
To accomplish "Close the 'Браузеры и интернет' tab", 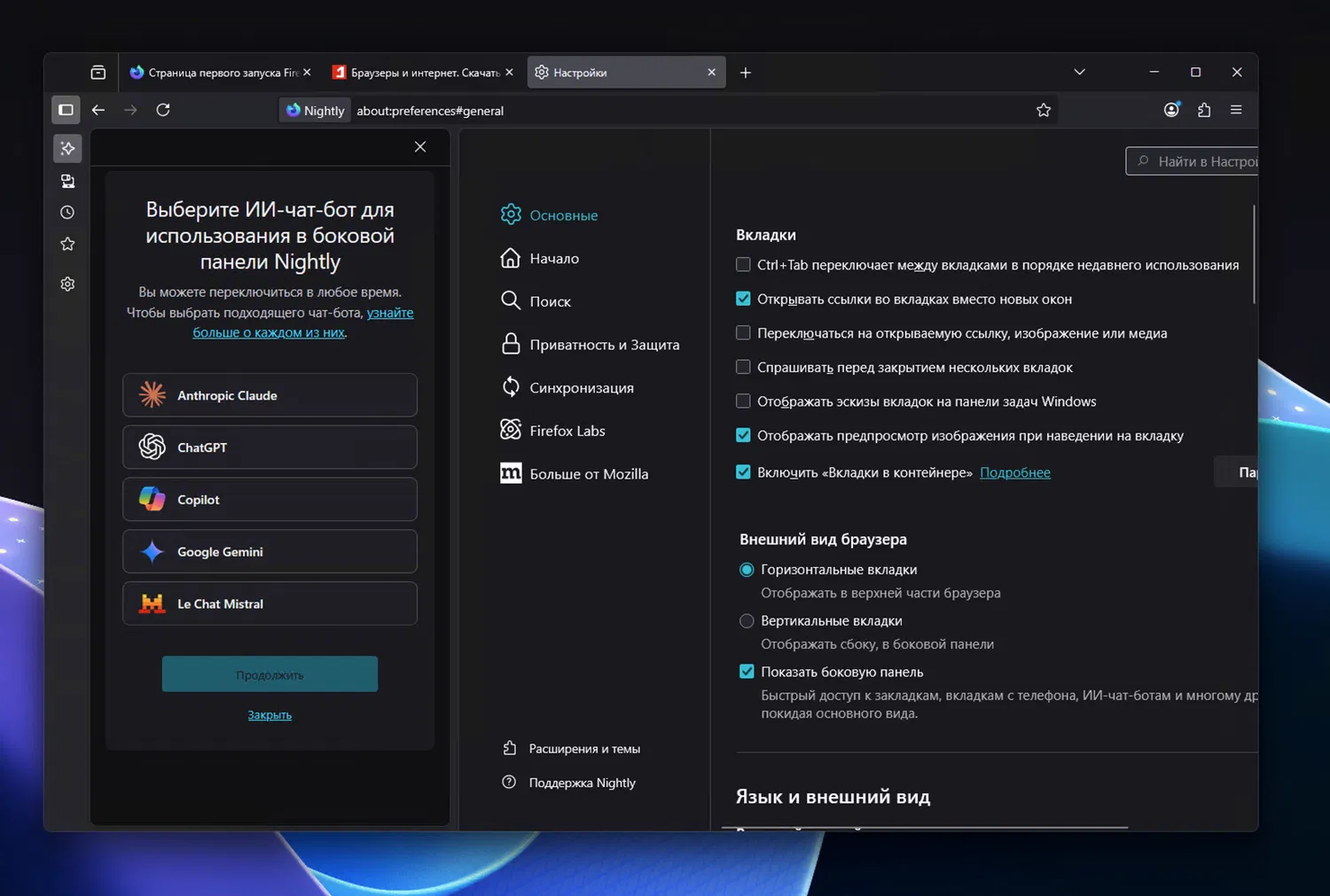I will [509, 73].
